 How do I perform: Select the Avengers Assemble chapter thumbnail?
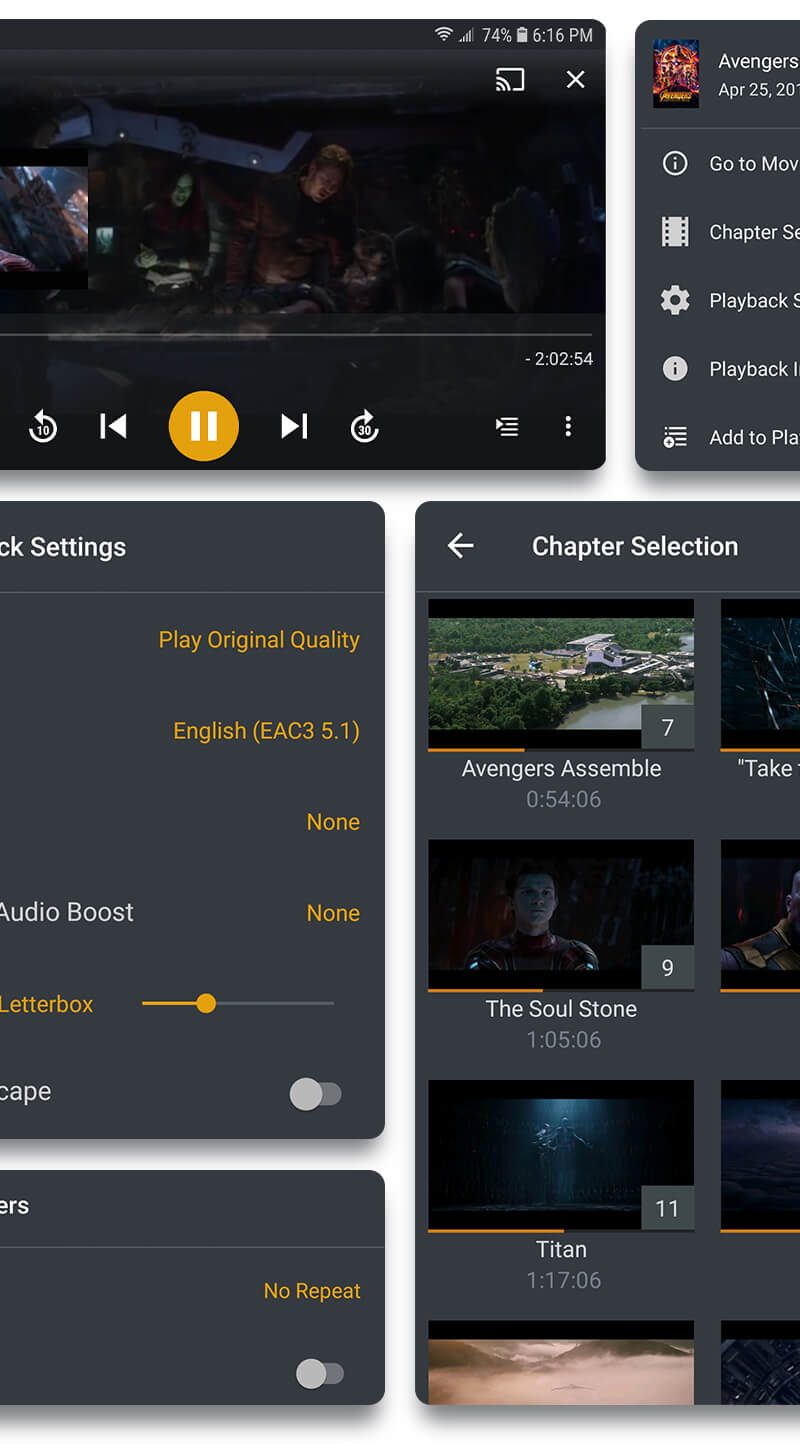pyautogui.click(x=561, y=674)
